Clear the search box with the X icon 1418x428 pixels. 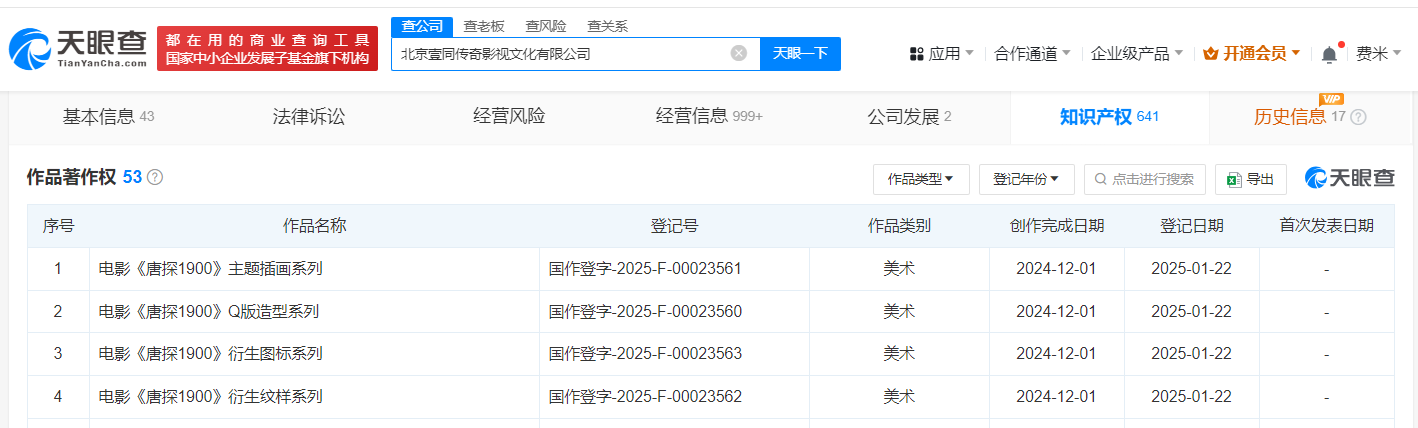point(739,53)
